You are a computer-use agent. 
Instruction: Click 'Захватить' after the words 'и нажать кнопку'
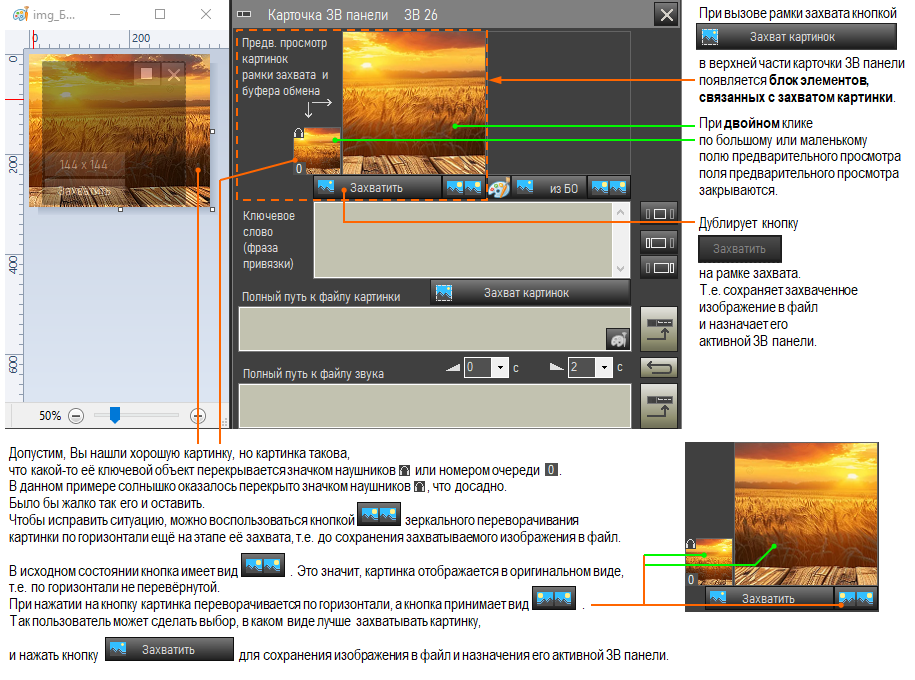pos(169,649)
